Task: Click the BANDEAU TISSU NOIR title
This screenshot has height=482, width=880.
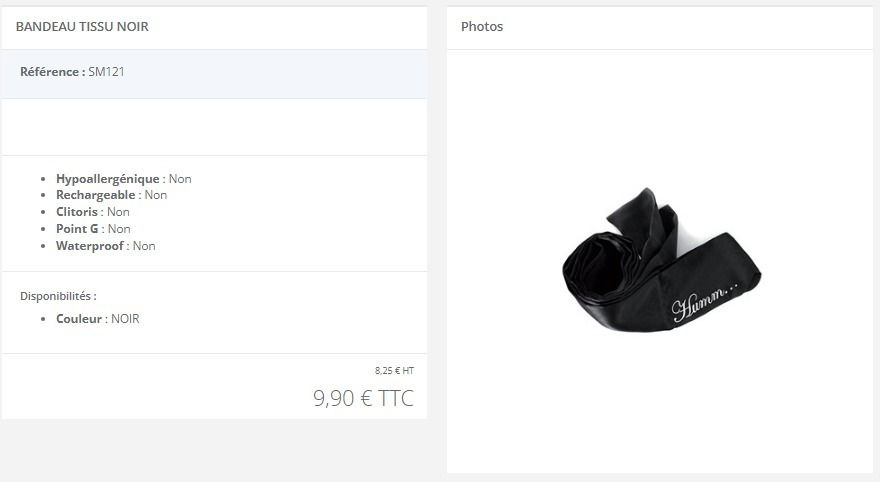Action: [x=82, y=26]
